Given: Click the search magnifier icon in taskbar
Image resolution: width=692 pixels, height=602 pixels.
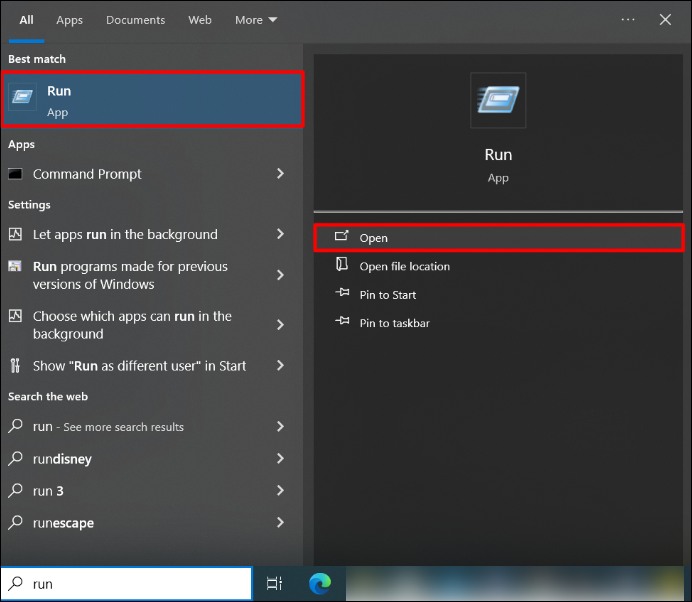Looking at the screenshot, I should [x=16, y=584].
